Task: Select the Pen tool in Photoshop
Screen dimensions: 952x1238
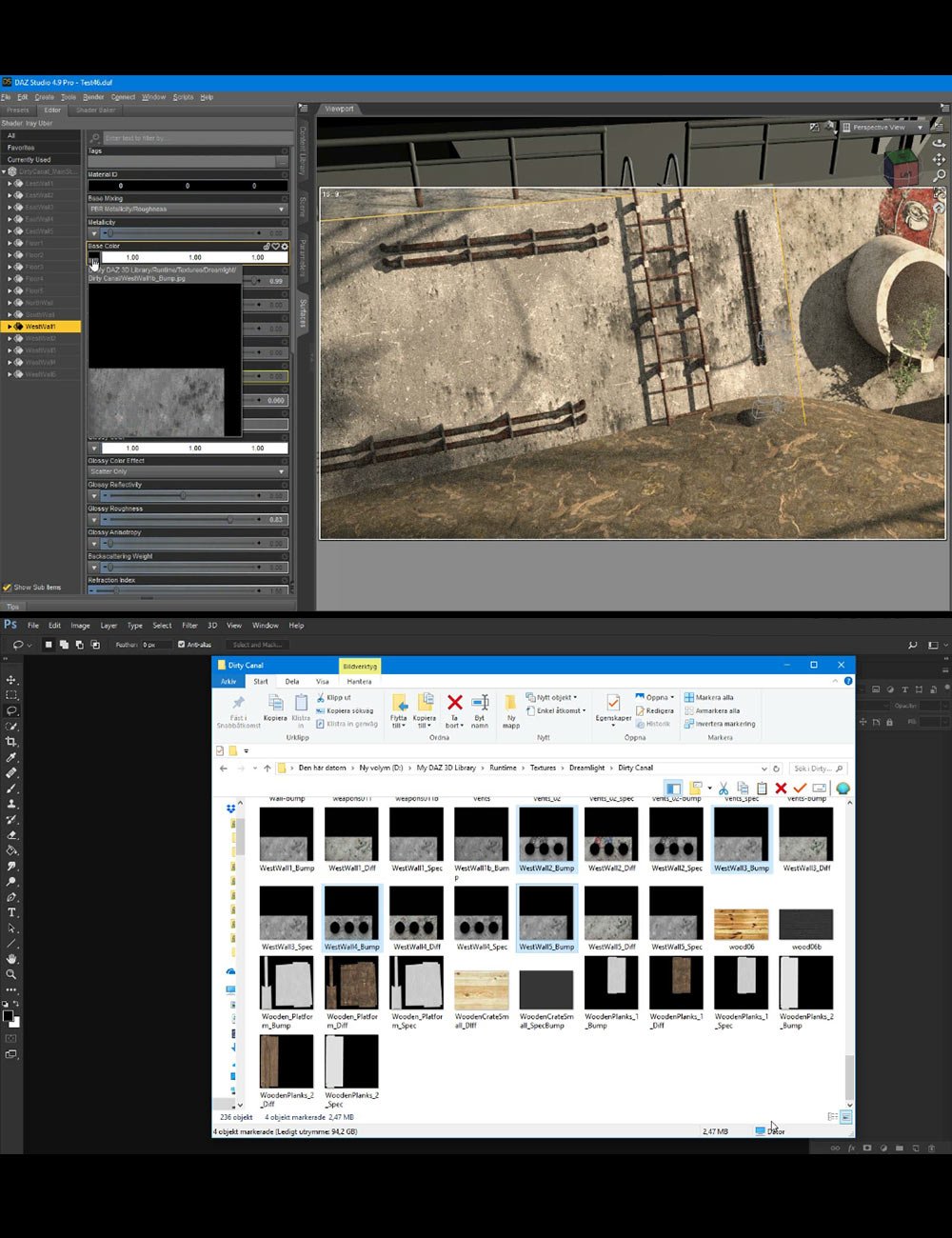Action: point(11,897)
